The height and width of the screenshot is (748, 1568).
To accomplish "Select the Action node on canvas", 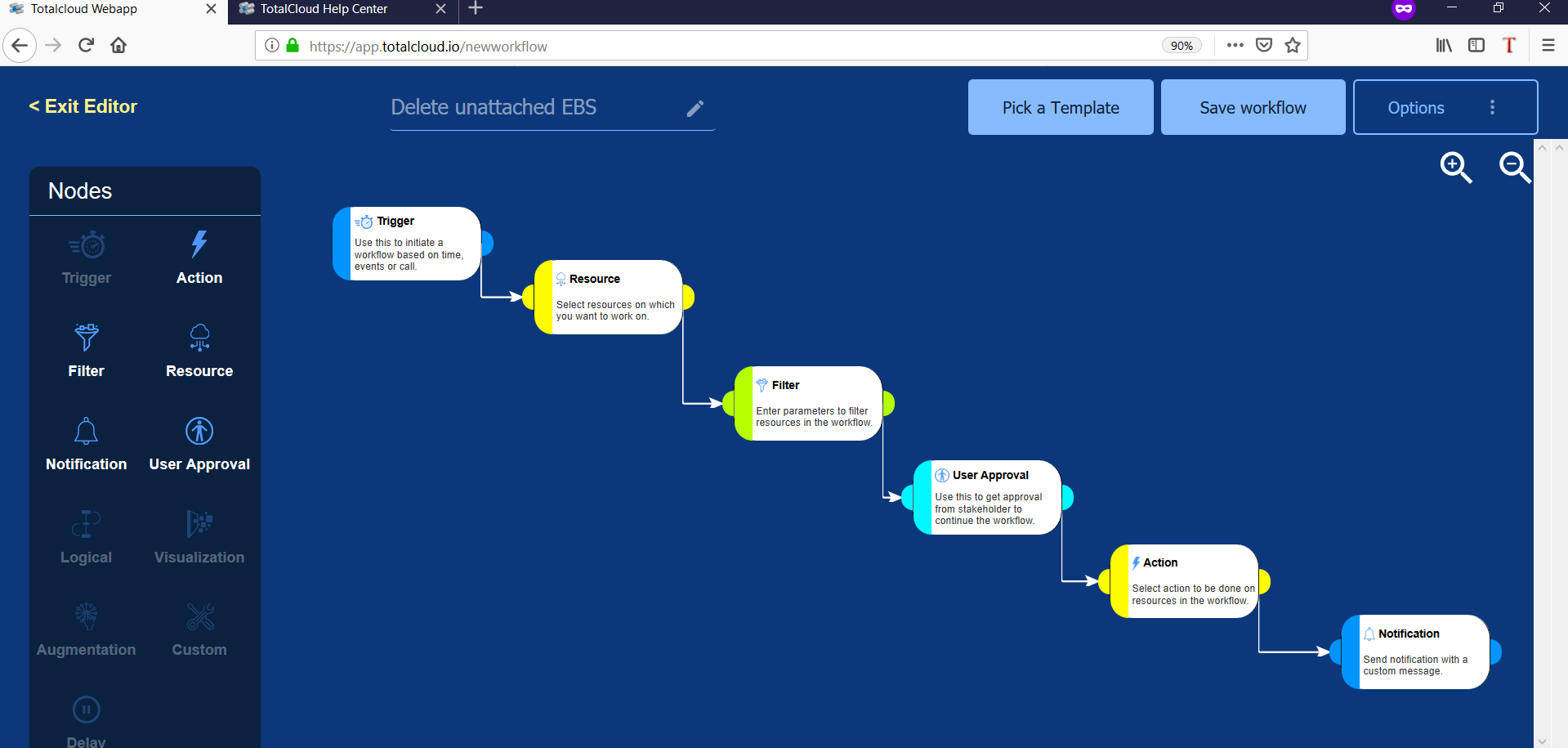I will point(1184,581).
